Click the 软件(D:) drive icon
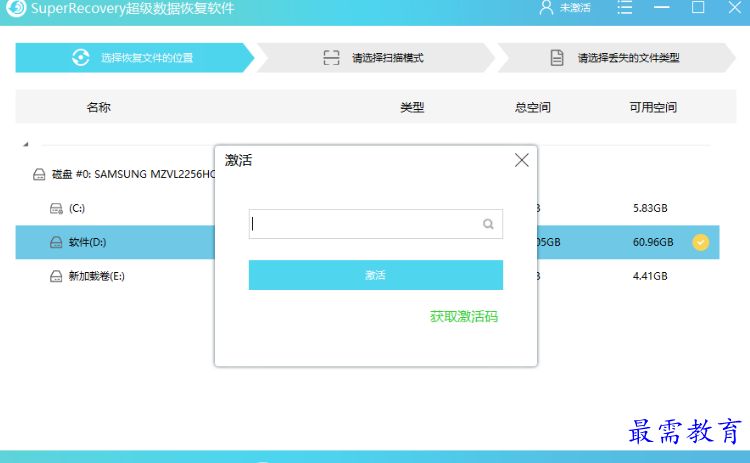The image size is (750, 463). (56, 243)
